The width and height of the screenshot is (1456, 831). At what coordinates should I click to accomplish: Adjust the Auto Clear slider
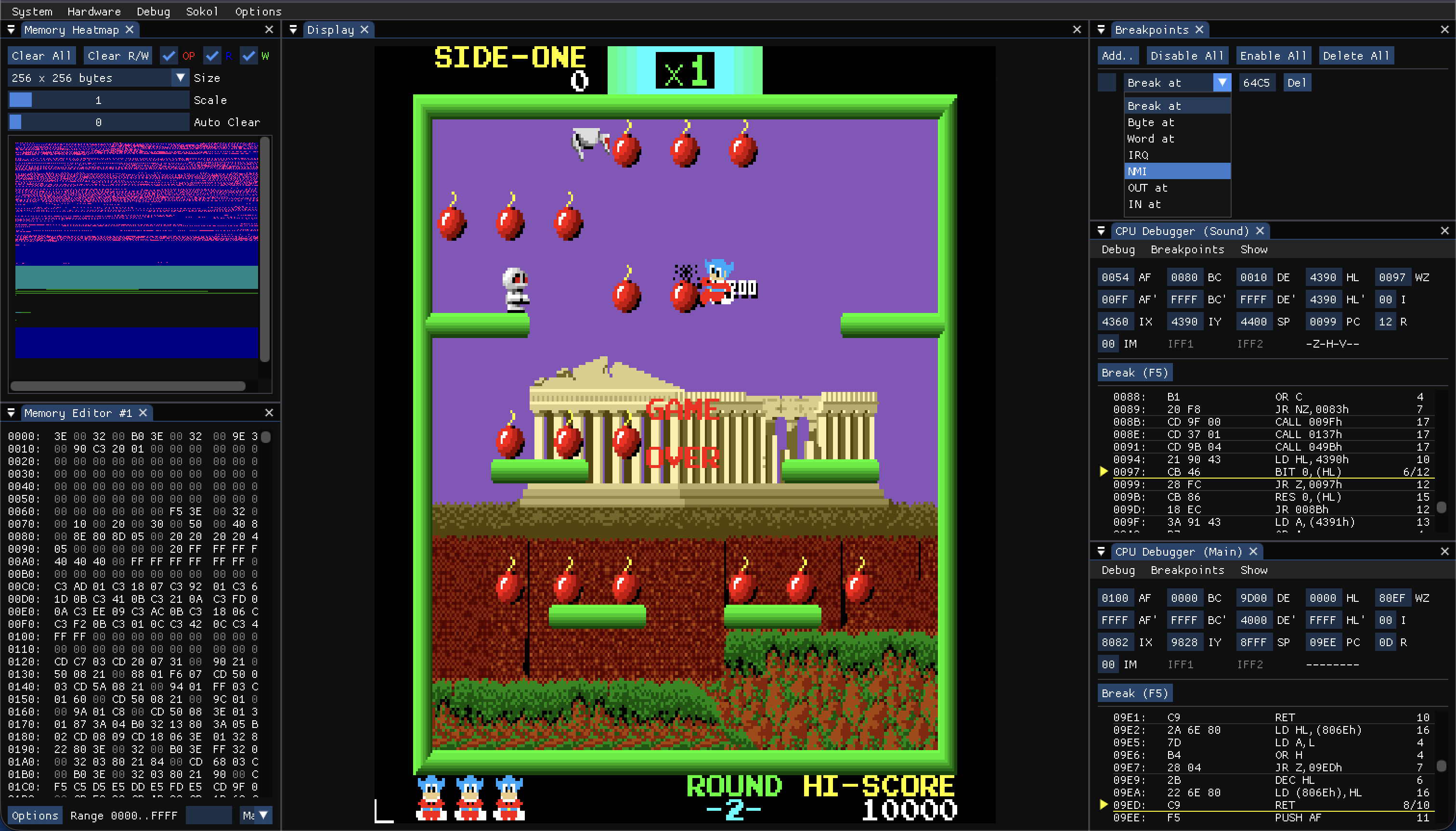click(98, 122)
